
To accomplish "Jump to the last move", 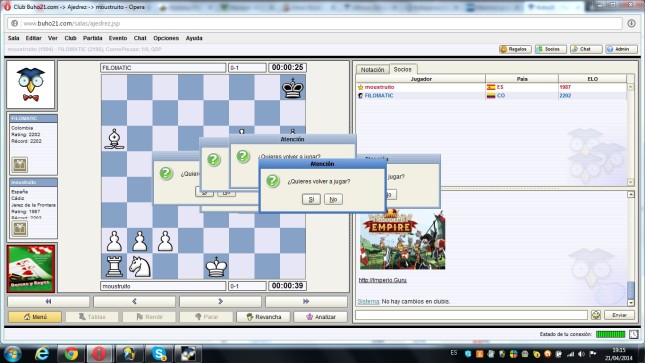I will 306,301.
